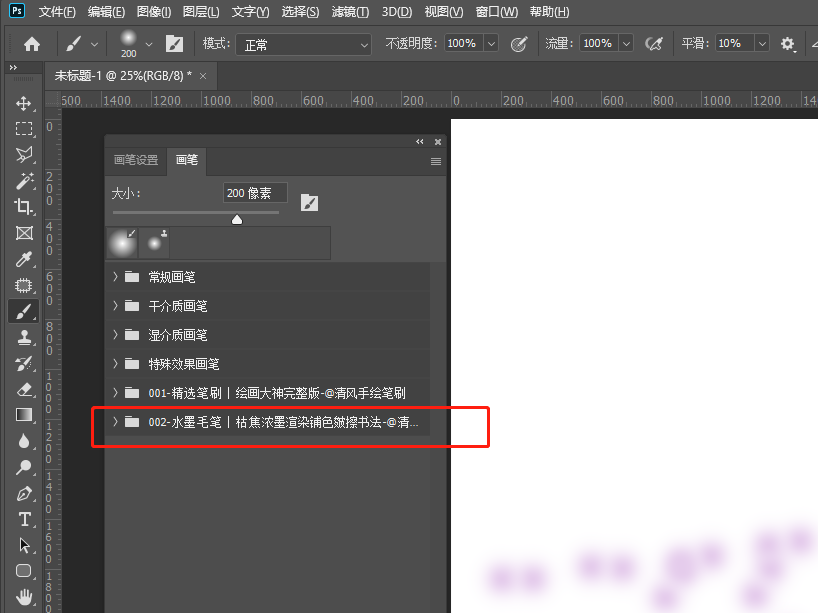Close the 未标题-1 document tab

click(203, 76)
